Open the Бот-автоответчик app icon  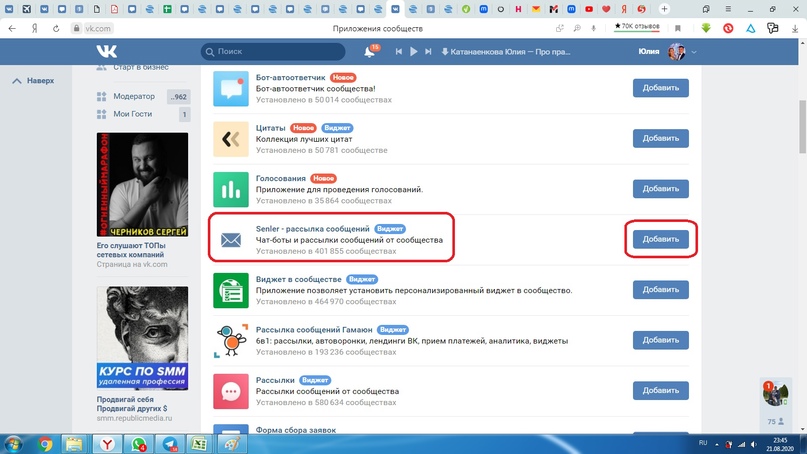tap(231, 89)
